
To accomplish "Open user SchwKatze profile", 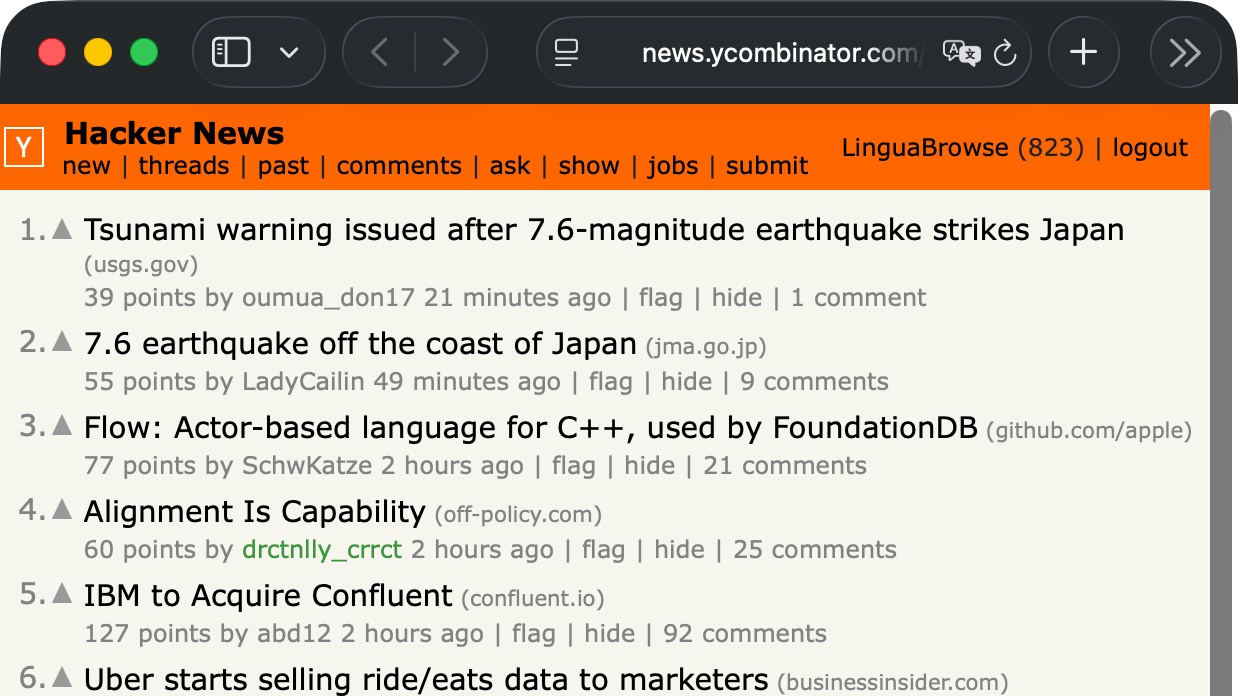I will point(307,466).
